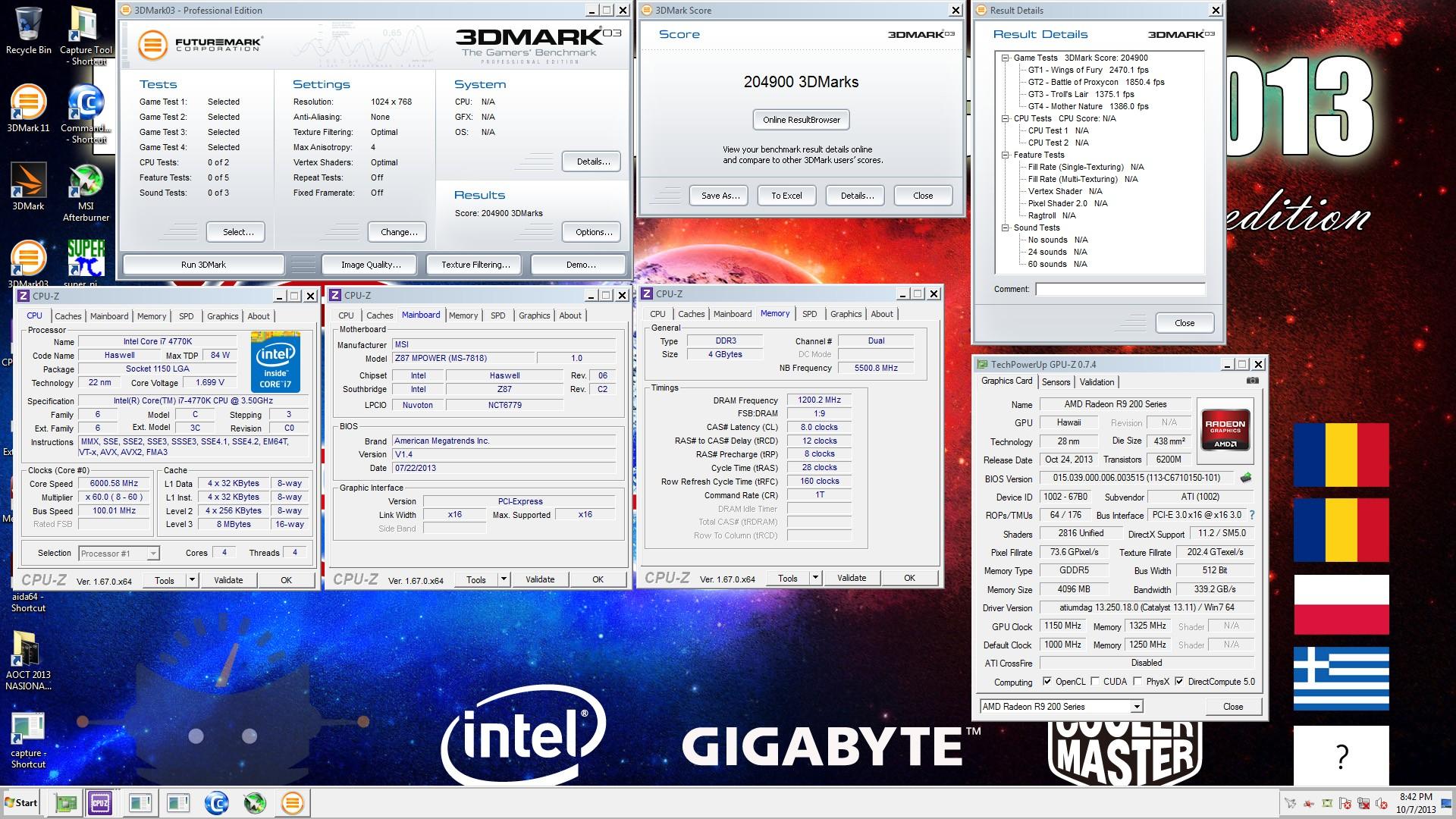This screenshot has height=819, width=1456.
Task: Click Image Quality... button
Action: click(371, 265)
